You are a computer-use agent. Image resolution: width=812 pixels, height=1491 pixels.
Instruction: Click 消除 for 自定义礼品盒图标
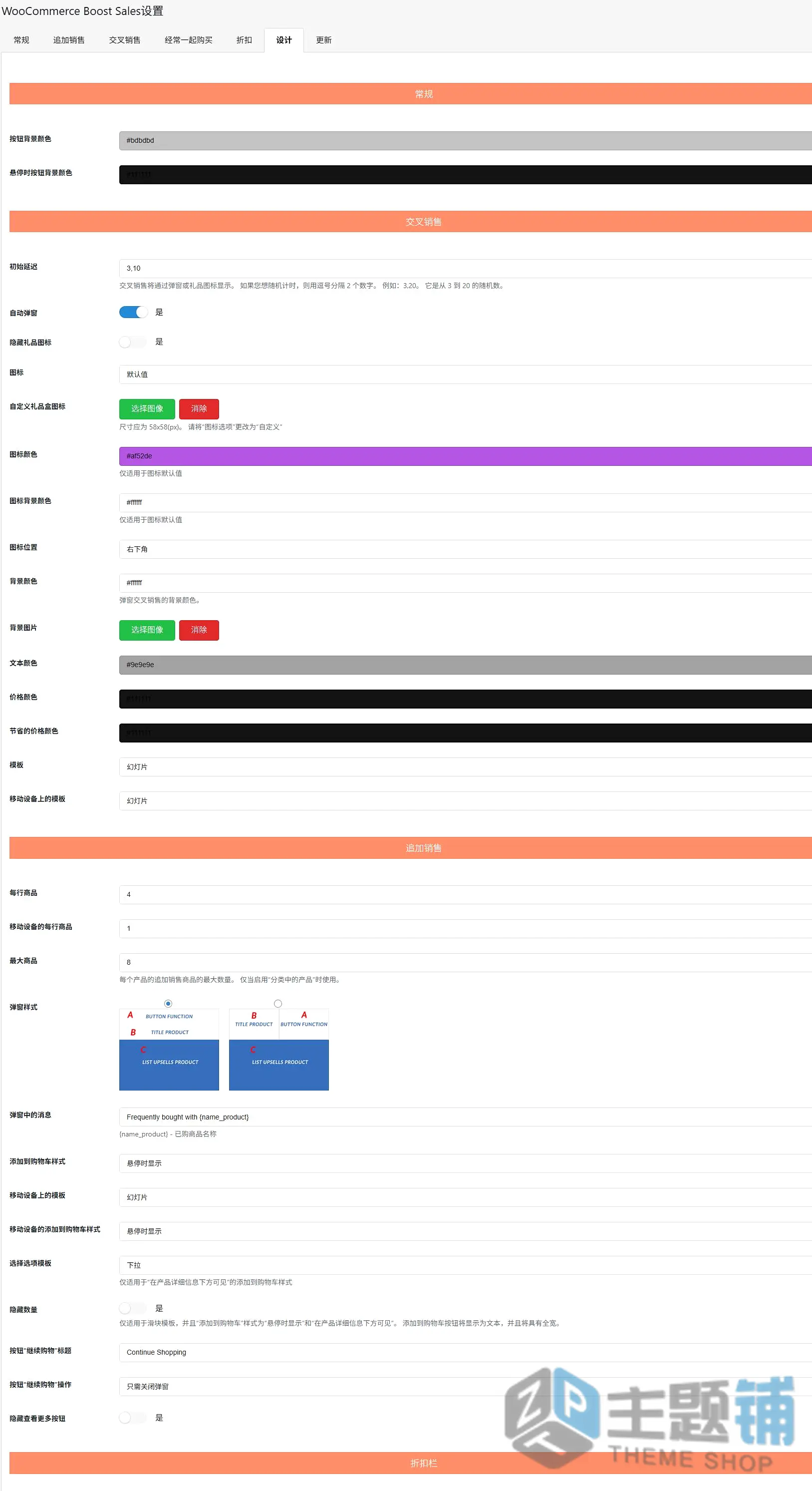(199, 408)
